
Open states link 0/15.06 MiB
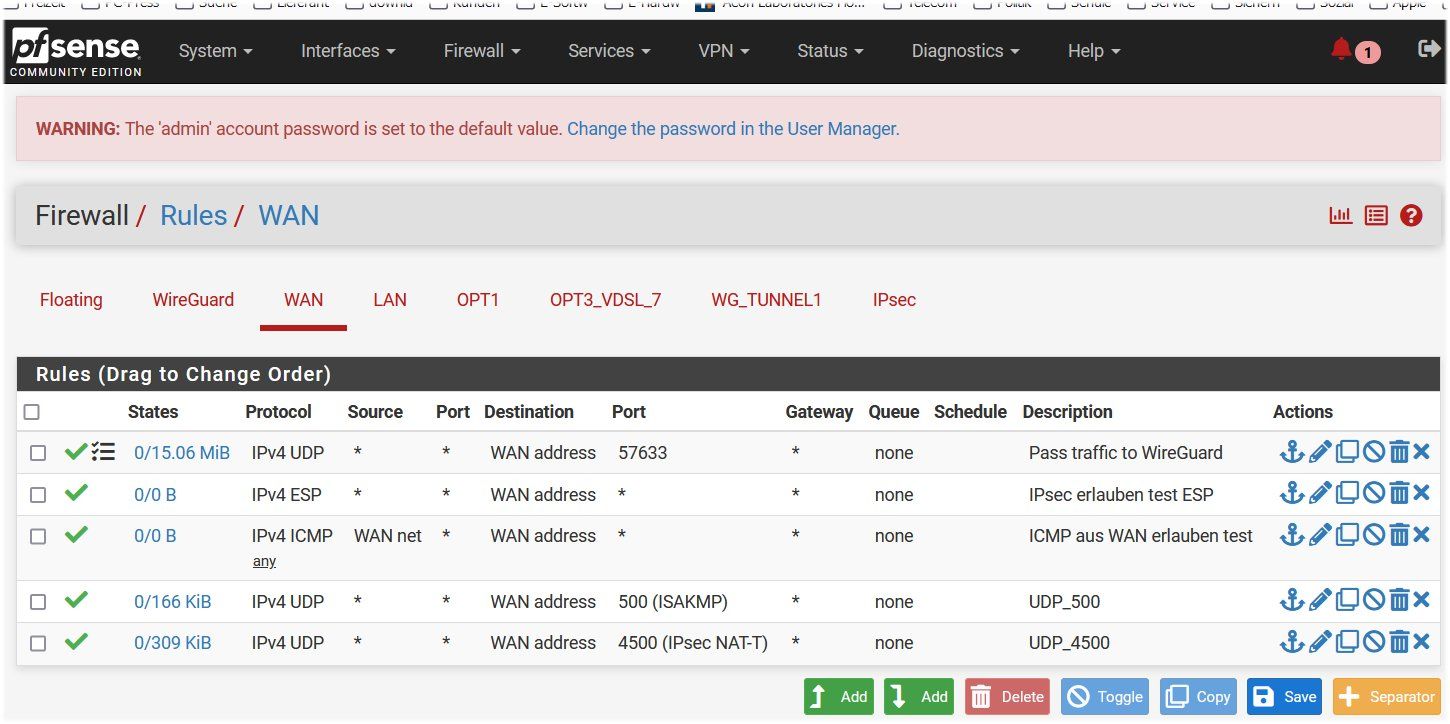tap(182, 453)
